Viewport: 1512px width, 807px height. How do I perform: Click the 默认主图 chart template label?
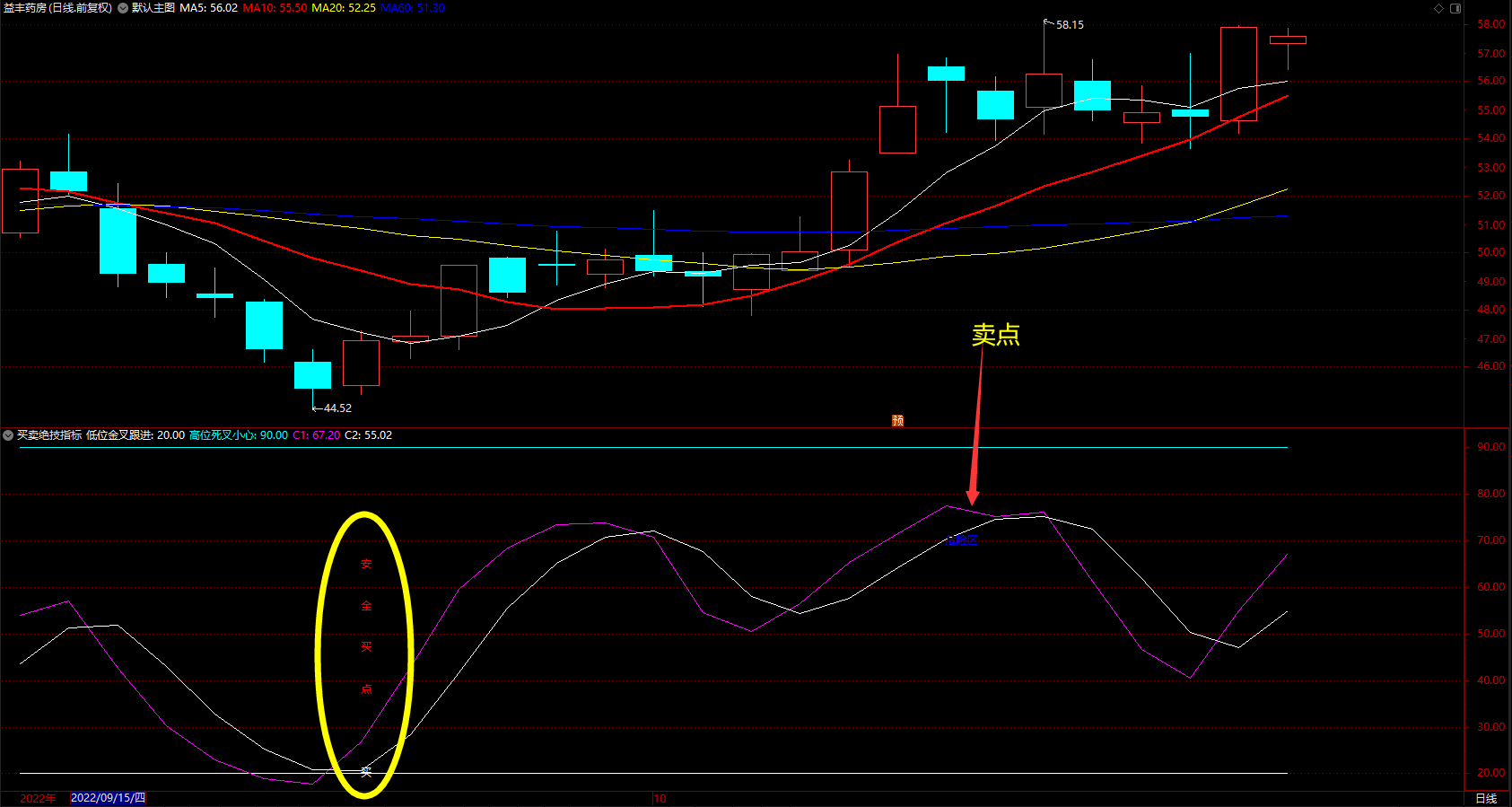click(x=153, y=8)
